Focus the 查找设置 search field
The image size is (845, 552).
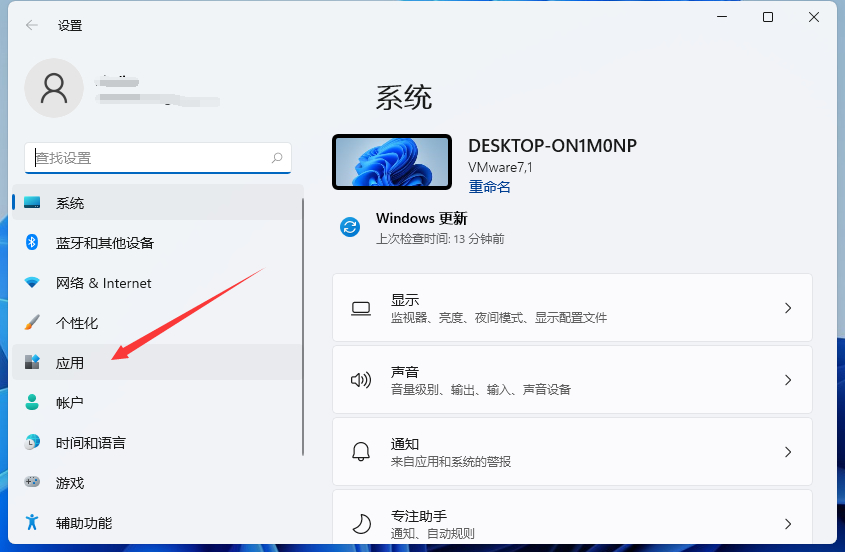click(x=158, y=158)
